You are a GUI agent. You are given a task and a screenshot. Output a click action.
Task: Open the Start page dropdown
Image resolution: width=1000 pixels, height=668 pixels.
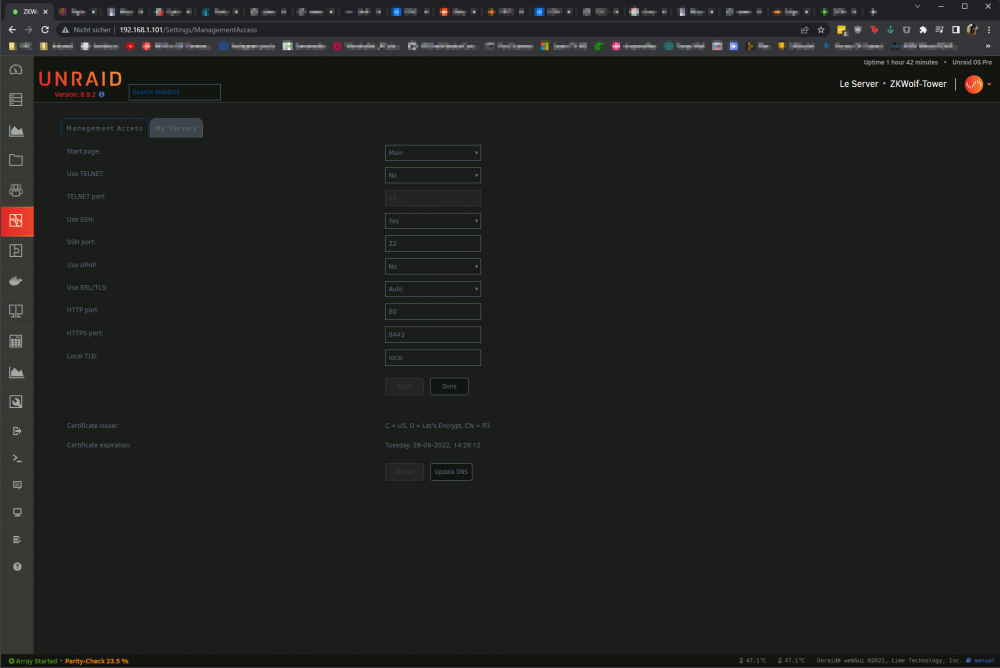coord(432,153)
